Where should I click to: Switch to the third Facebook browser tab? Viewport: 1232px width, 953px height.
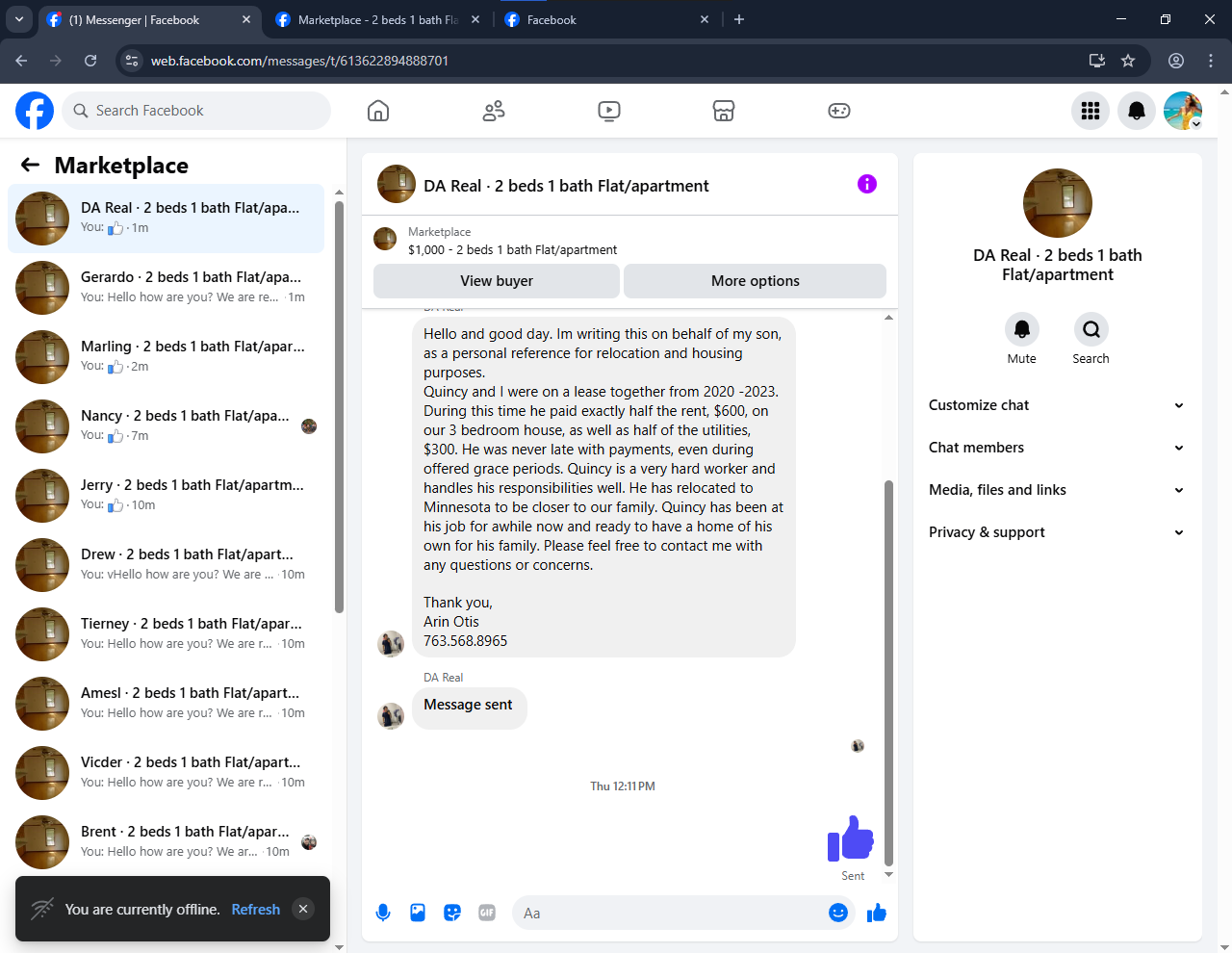608,19
